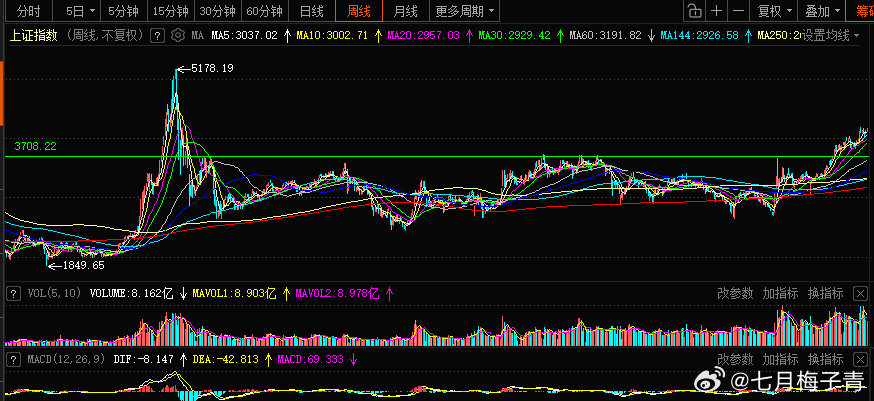Open the MA settings gear icon

pos(178,35)
